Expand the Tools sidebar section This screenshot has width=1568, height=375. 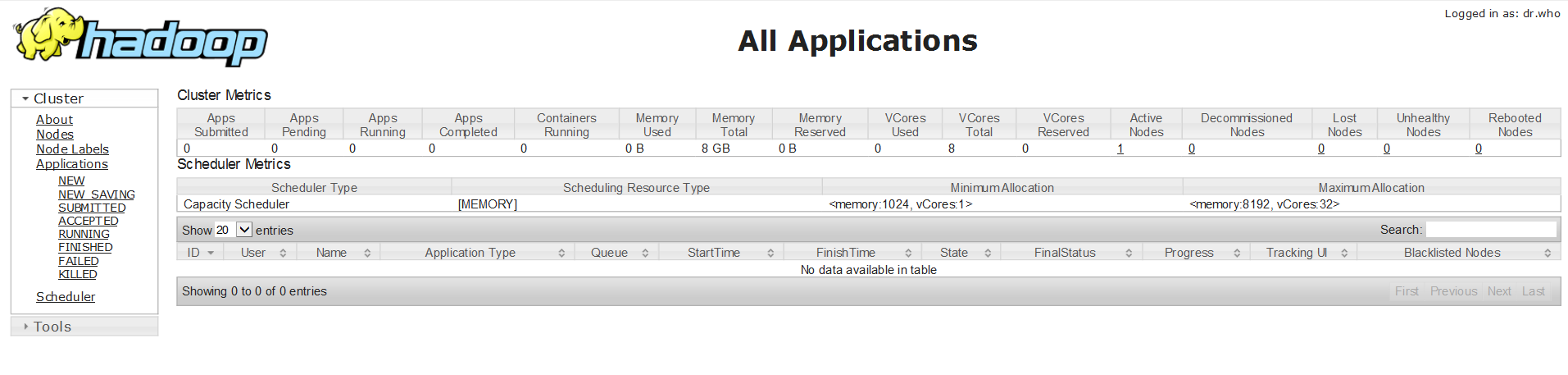[x=26, y=327]
